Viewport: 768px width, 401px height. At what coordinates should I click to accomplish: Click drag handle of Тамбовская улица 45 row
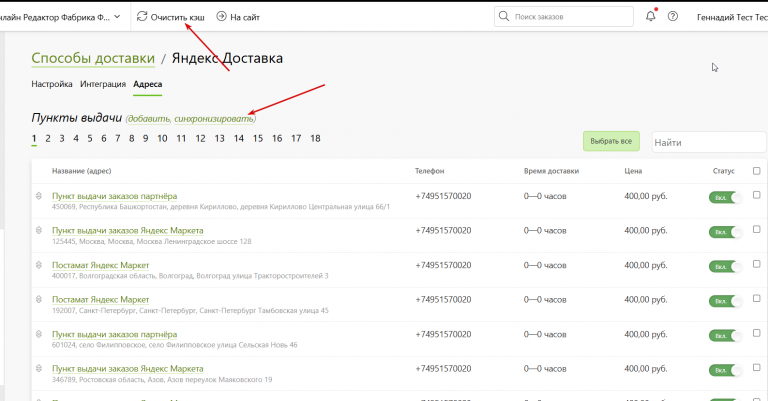click(x=39, y=299)
